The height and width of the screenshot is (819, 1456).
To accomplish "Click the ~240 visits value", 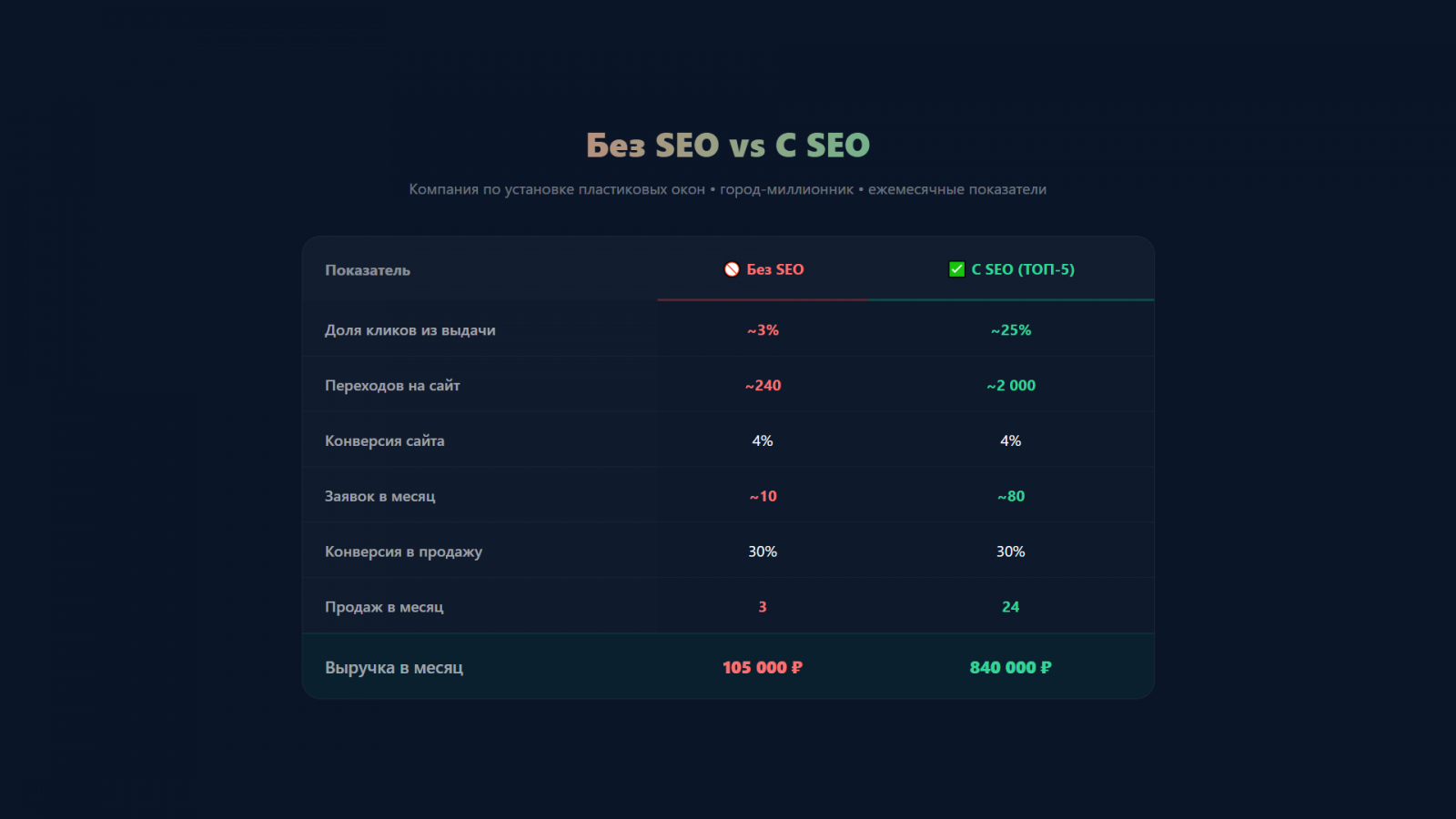I will coord(763,386).
